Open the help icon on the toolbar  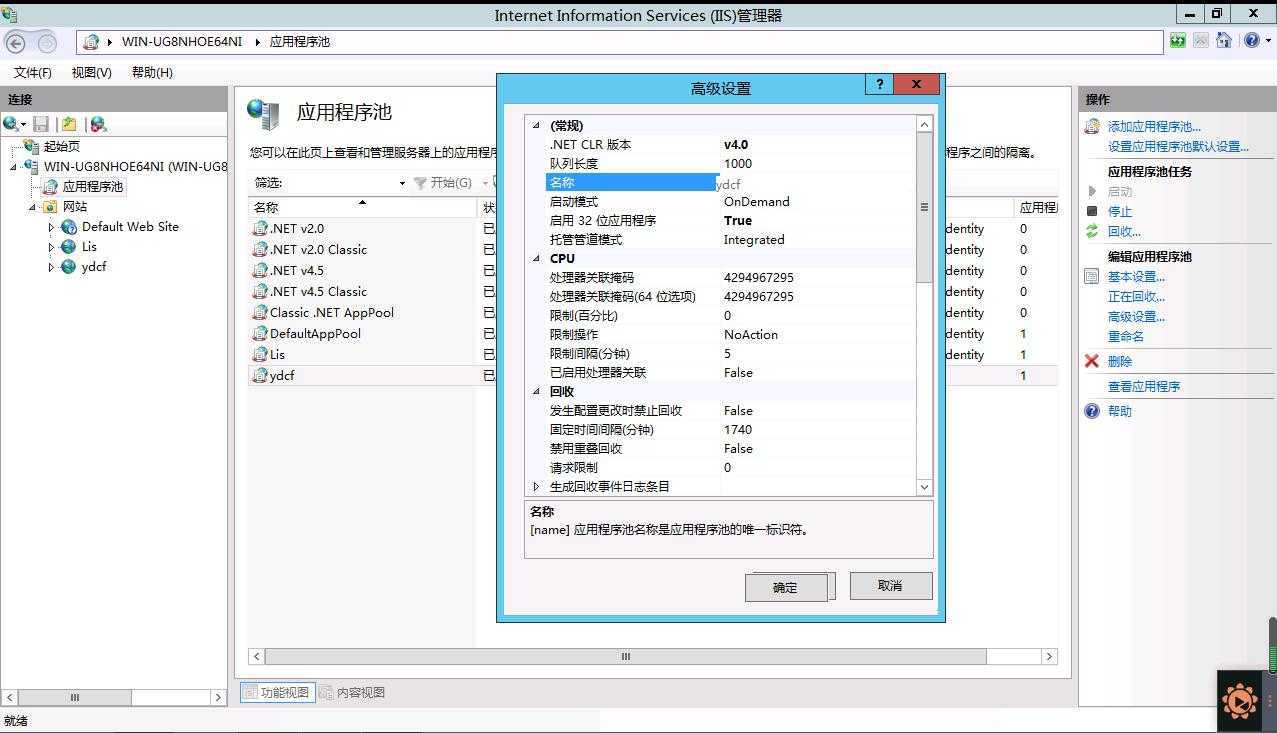1251,40
